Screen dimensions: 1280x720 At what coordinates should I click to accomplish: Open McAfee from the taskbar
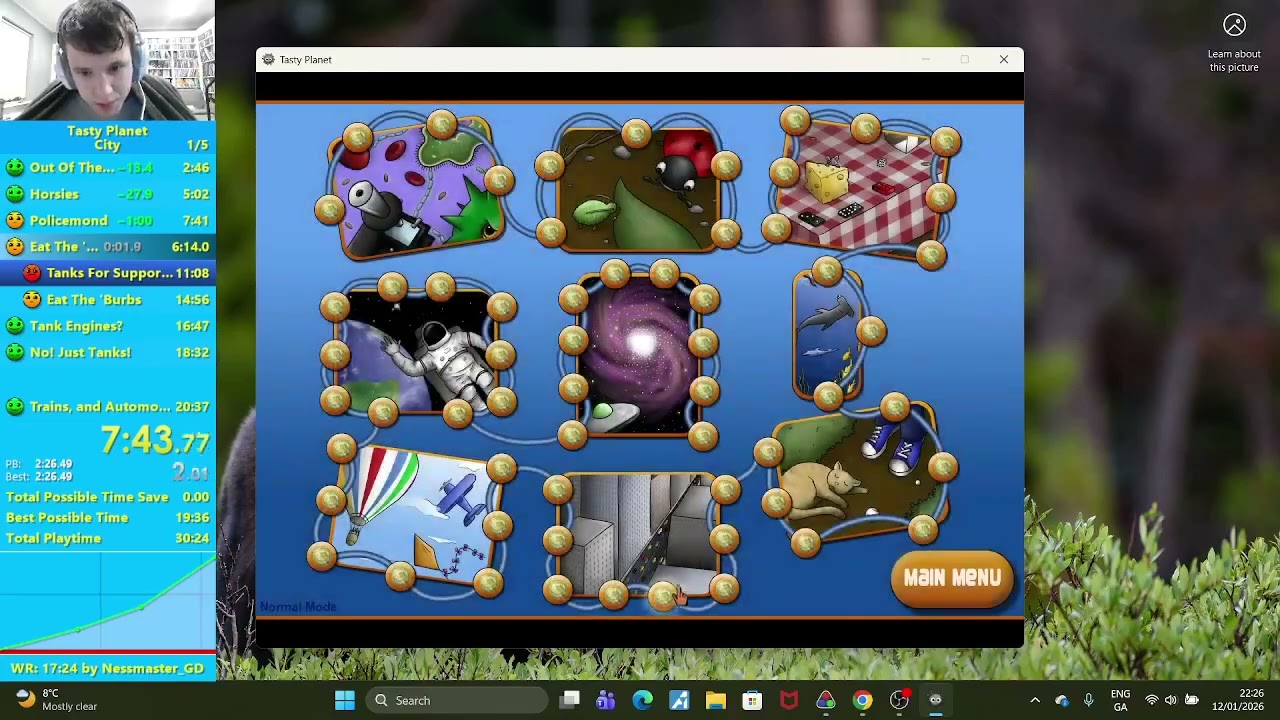[789, 700]
